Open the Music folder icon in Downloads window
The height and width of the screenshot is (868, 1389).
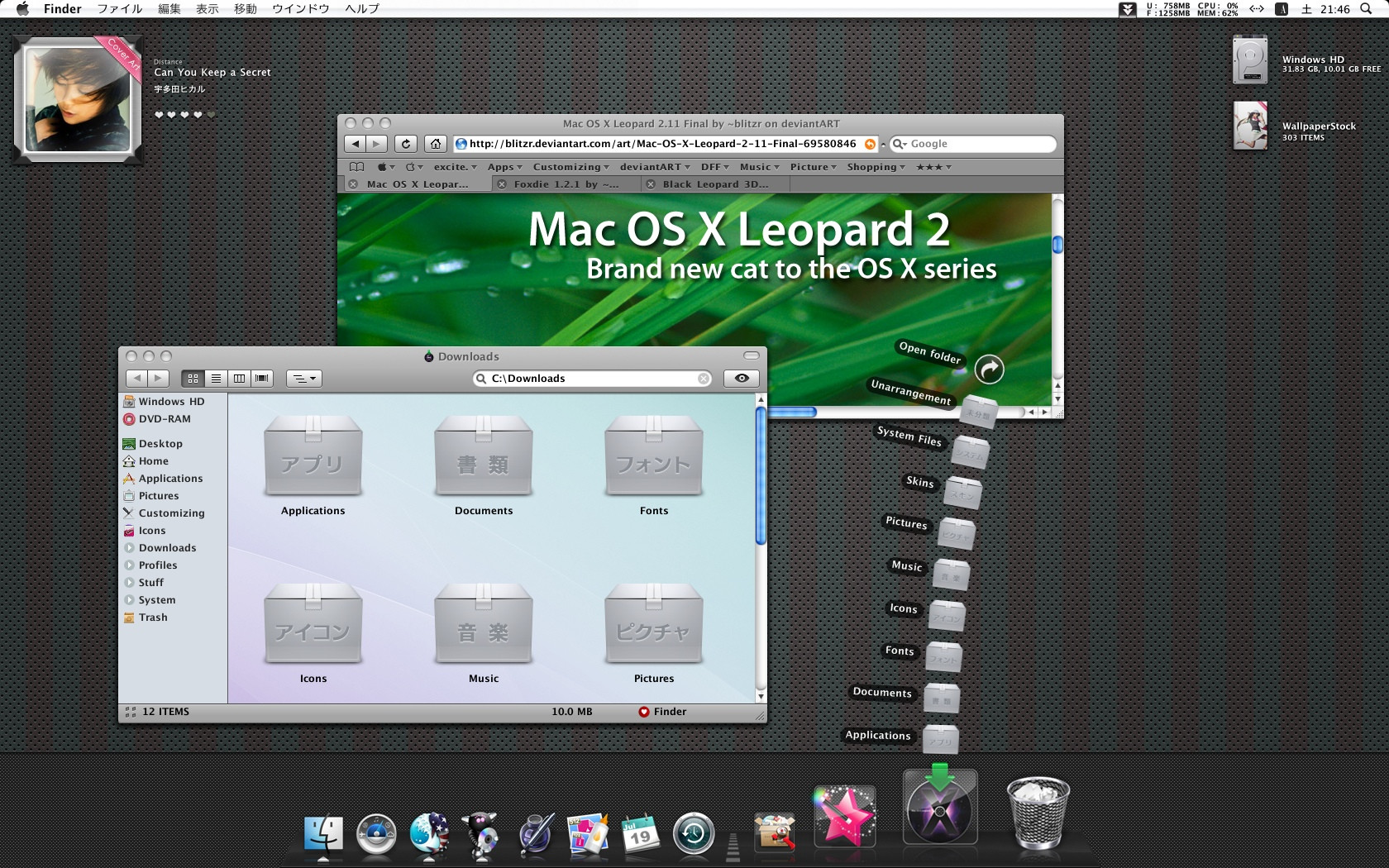pos(484,624)
